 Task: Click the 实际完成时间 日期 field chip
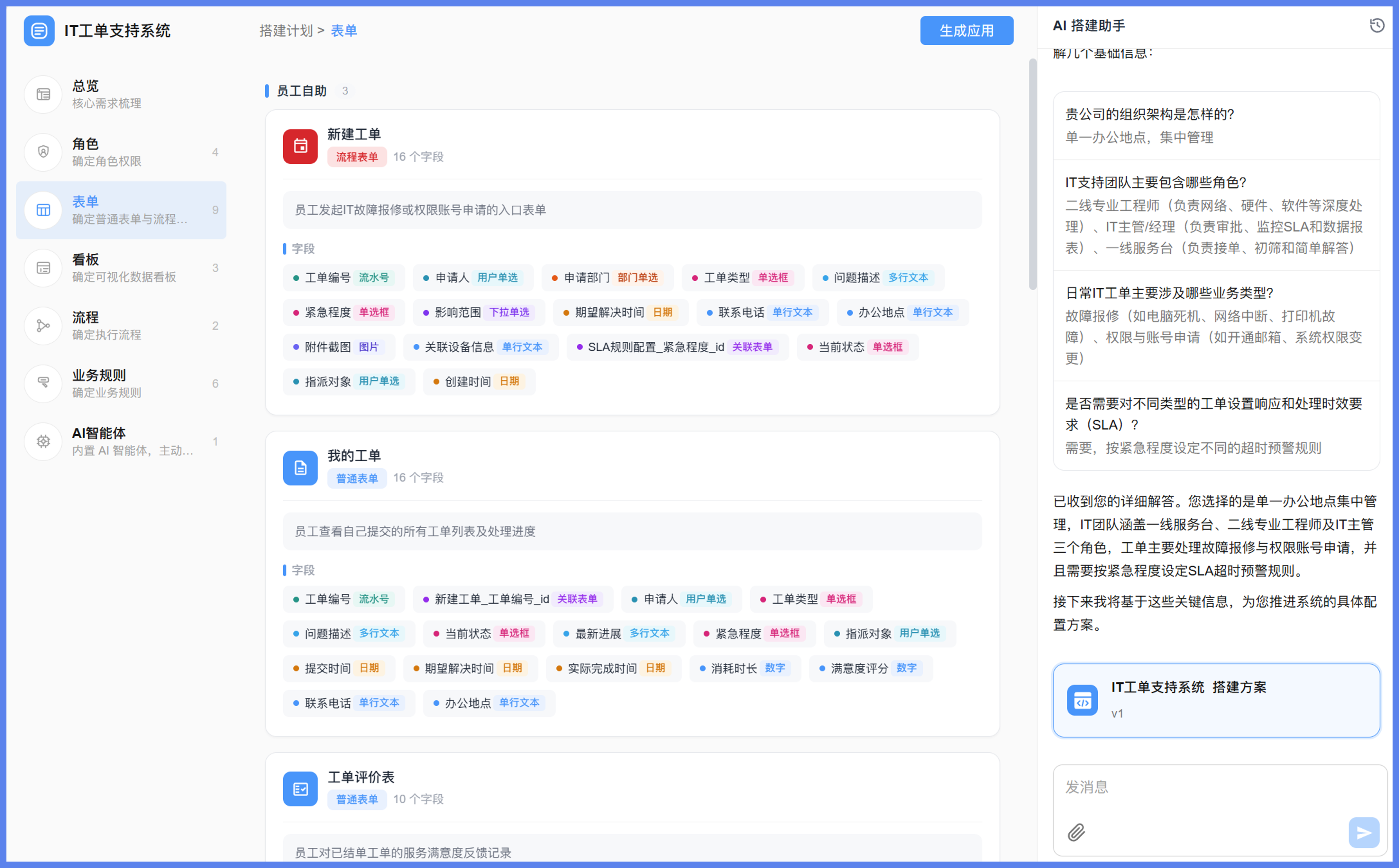[613, 668]
